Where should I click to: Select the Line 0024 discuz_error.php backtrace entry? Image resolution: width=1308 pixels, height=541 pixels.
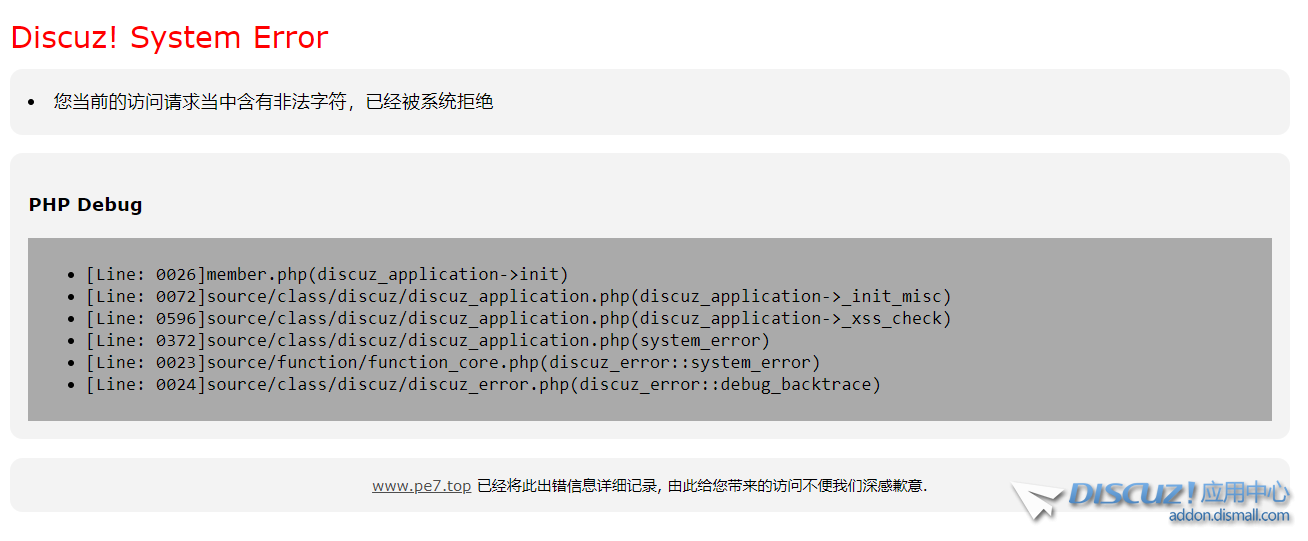pos(482,384)
